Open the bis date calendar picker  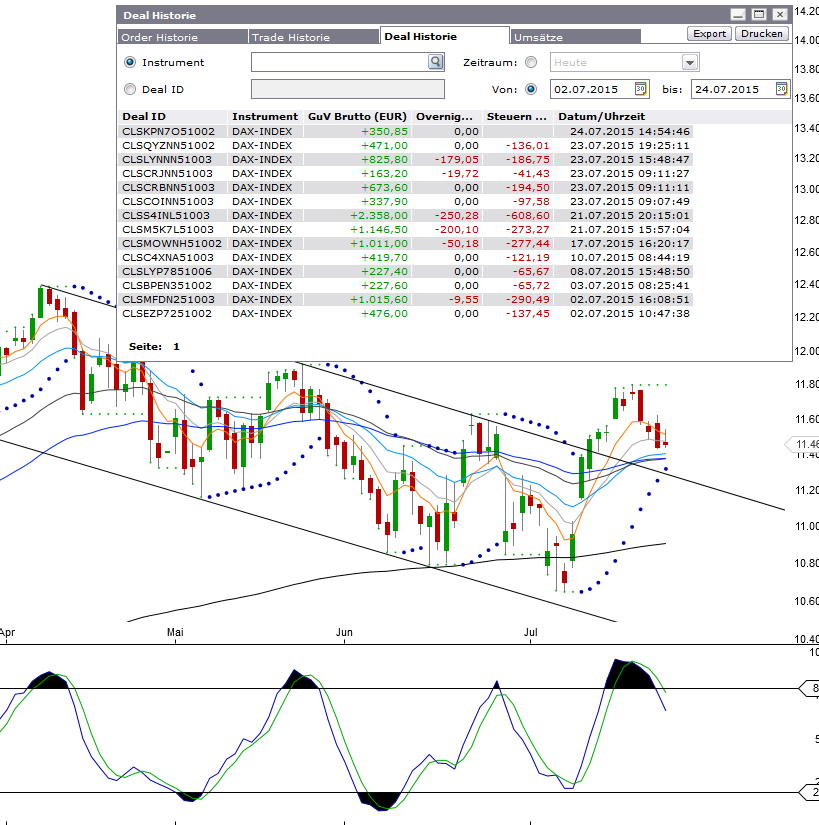781,89
